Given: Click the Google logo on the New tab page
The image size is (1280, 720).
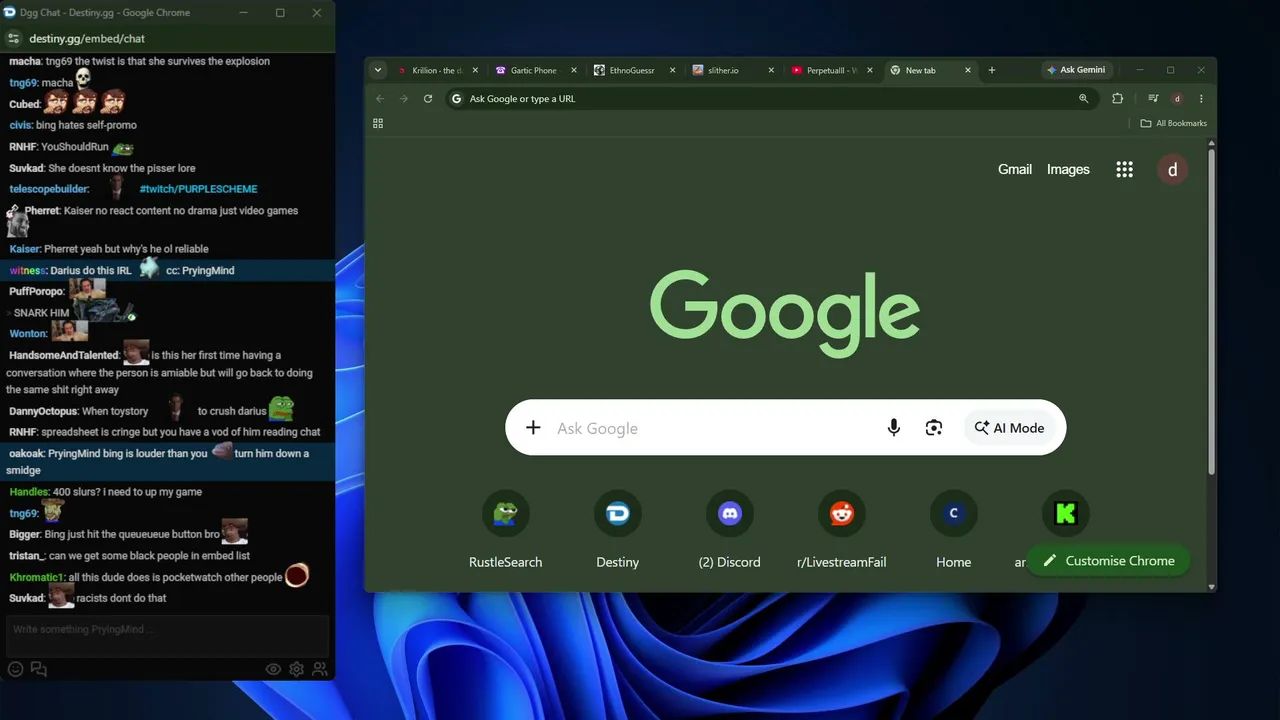Looking at the screenshot, I should click(785, 312).
